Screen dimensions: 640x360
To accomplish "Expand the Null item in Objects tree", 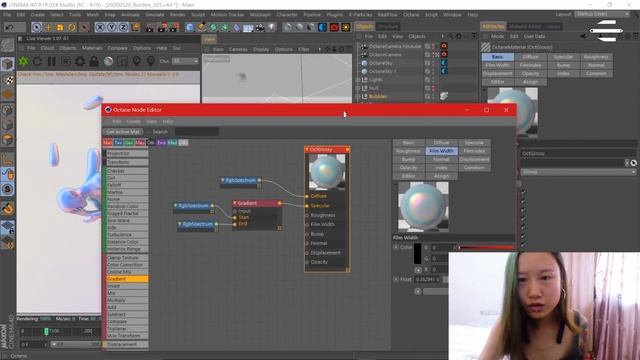I will 358,88.
